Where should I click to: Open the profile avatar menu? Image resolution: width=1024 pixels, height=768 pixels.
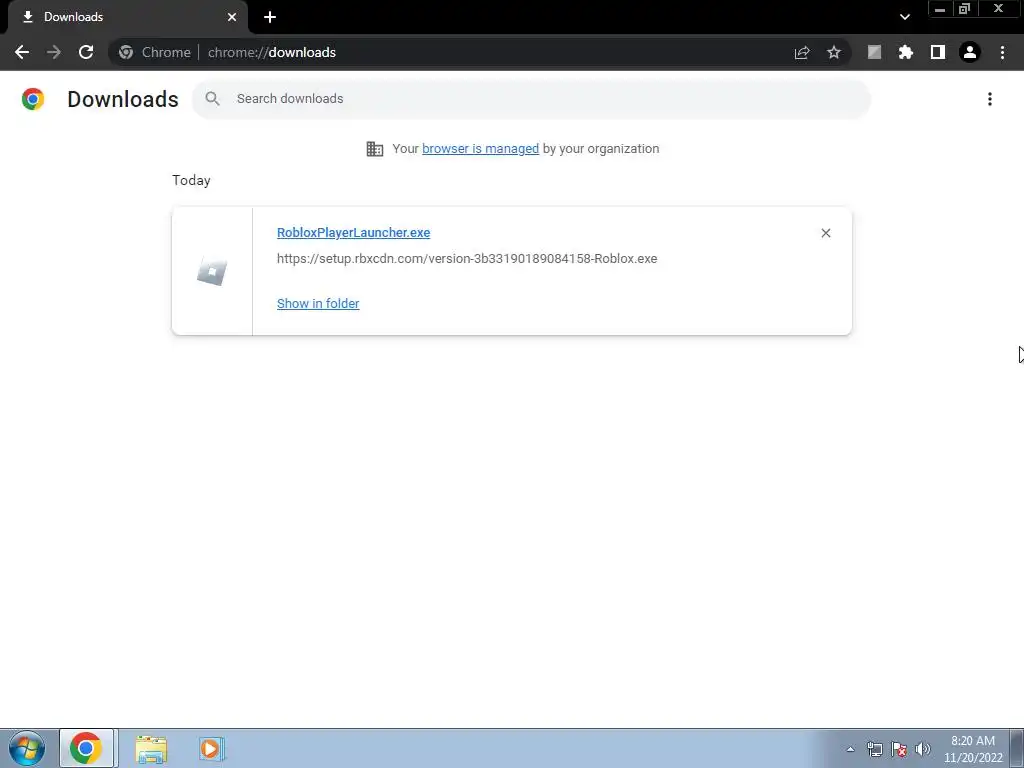coord(970,52)
